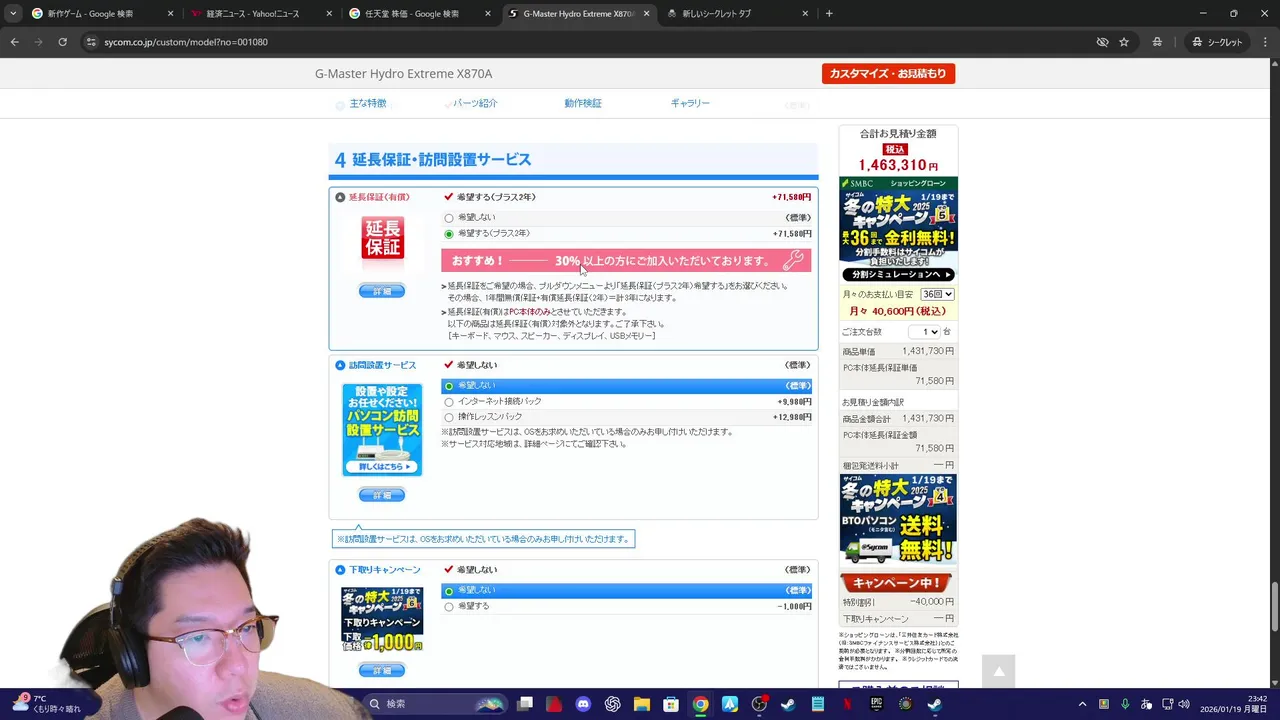Collapse the 延長保証(有償) section header icon
This screenshot has height=720, width=1280.
click(x=340, y=198)
